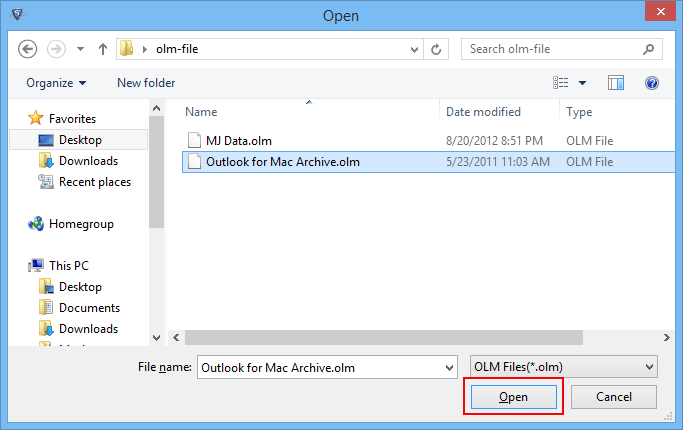The height and width of the screenshot is (430, 683).
Task: Expand the address bar history dropdown
Action: tap(414, 50)
